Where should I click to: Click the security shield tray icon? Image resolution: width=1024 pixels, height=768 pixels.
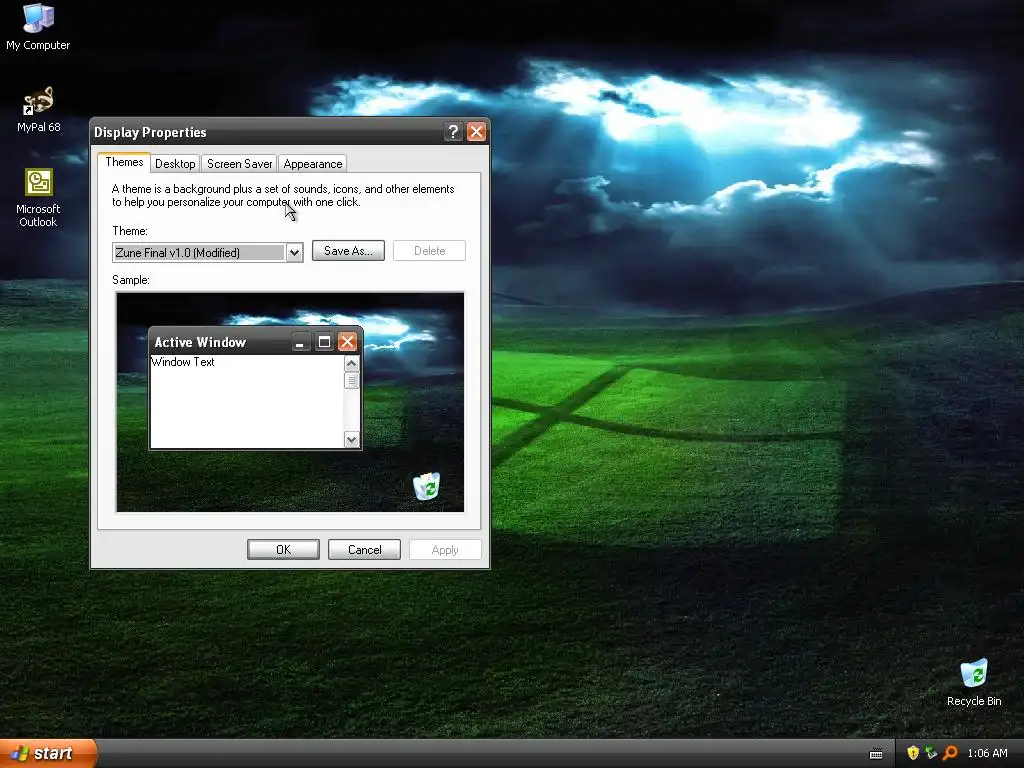[913, 753]
